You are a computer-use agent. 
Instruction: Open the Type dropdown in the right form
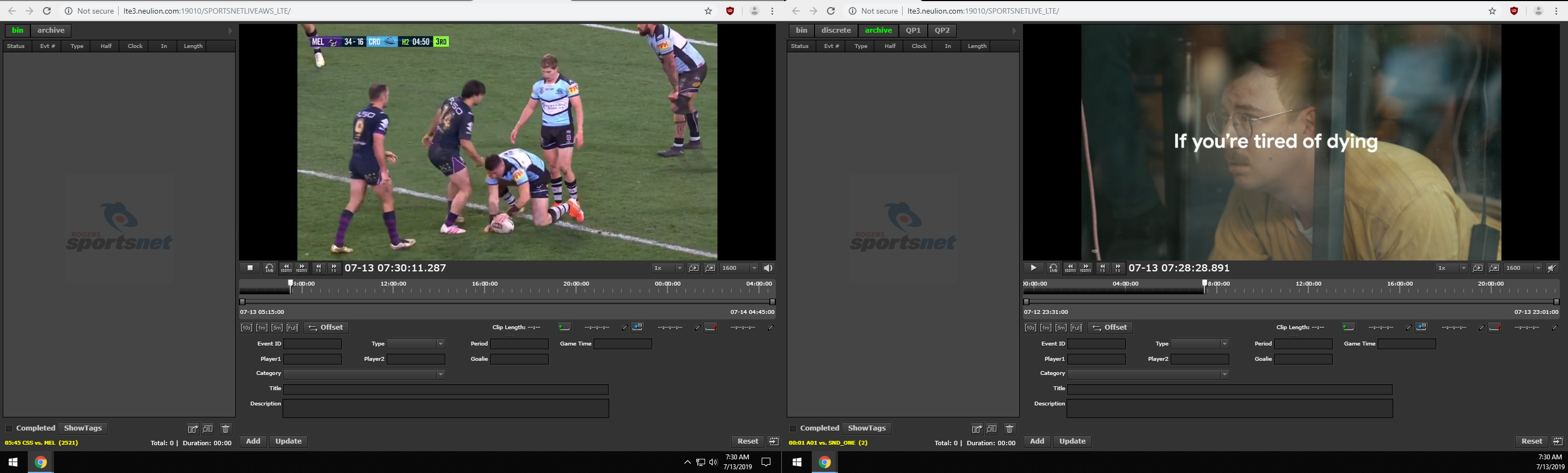click(1200, 344)
